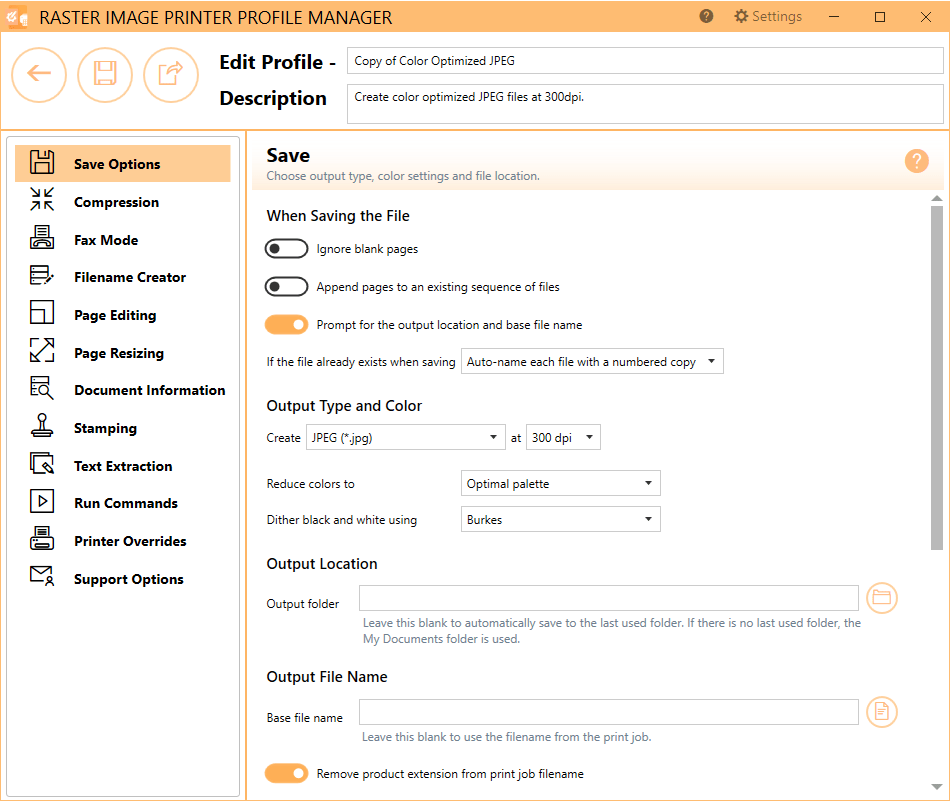Click the base file name document icon

882,711
